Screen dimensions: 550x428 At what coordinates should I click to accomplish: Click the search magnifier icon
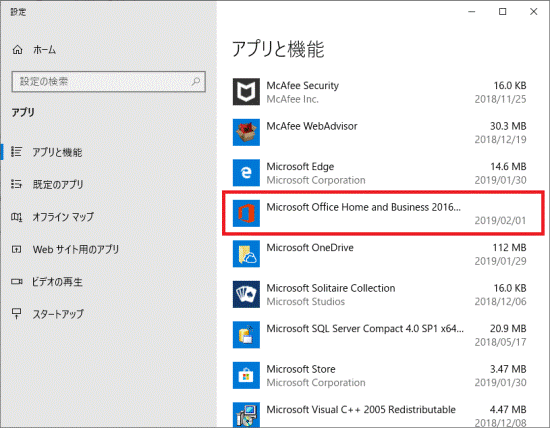pyautogui.click(x=196, y=81)
